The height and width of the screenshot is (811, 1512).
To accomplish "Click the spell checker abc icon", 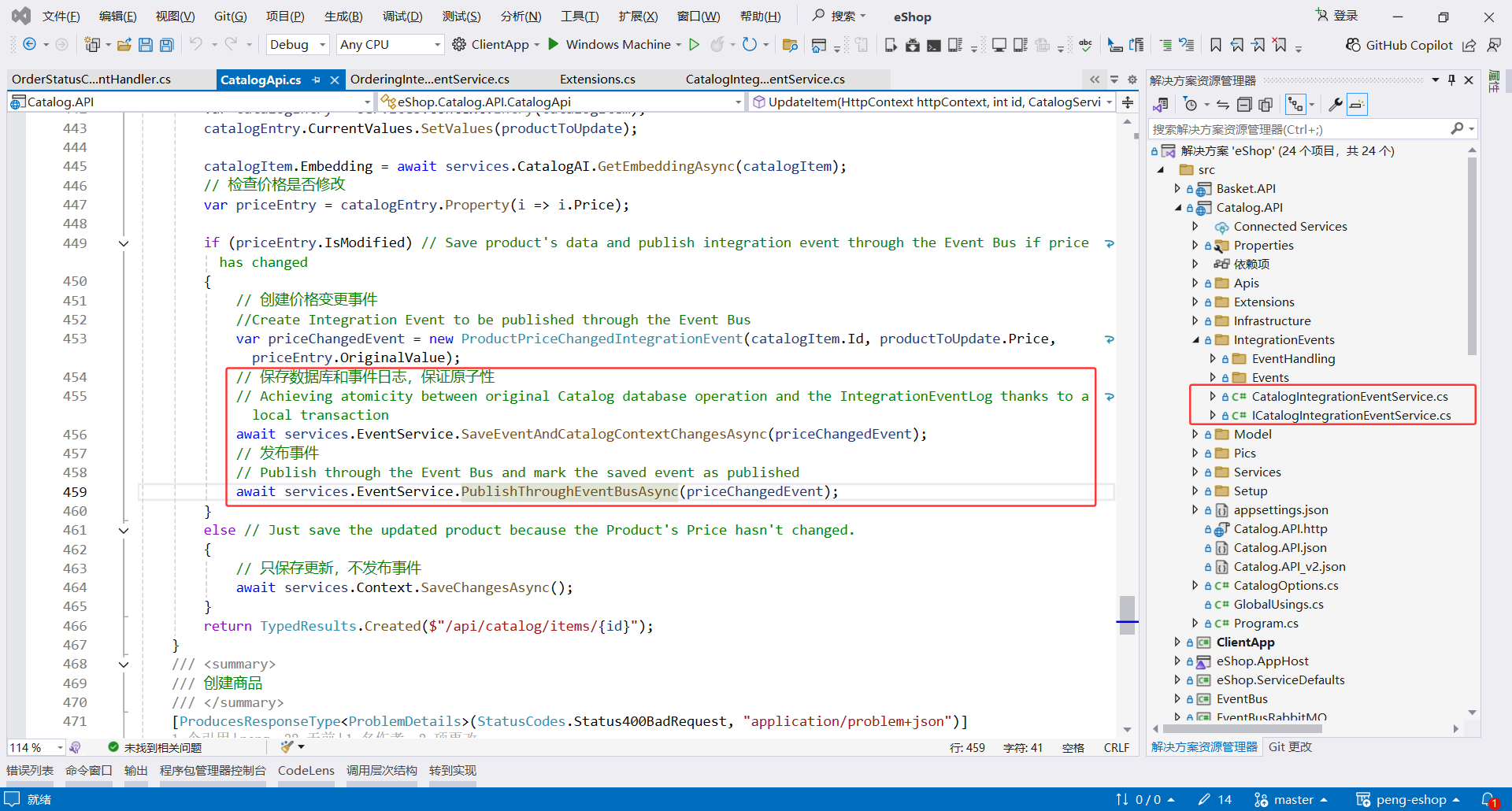I will 1085,45.
